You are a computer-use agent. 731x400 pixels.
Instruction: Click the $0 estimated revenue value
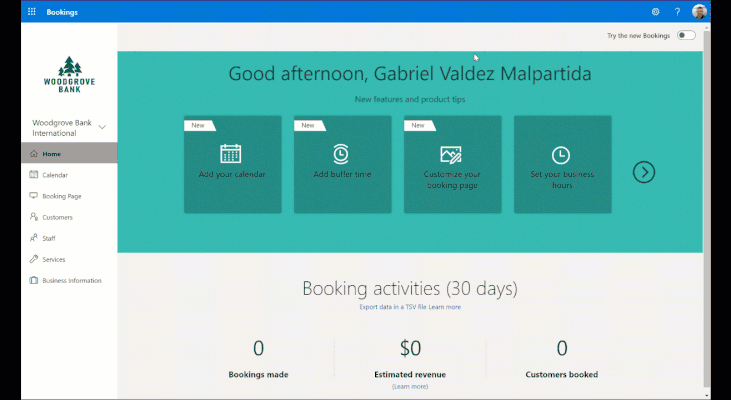(410, 348)
